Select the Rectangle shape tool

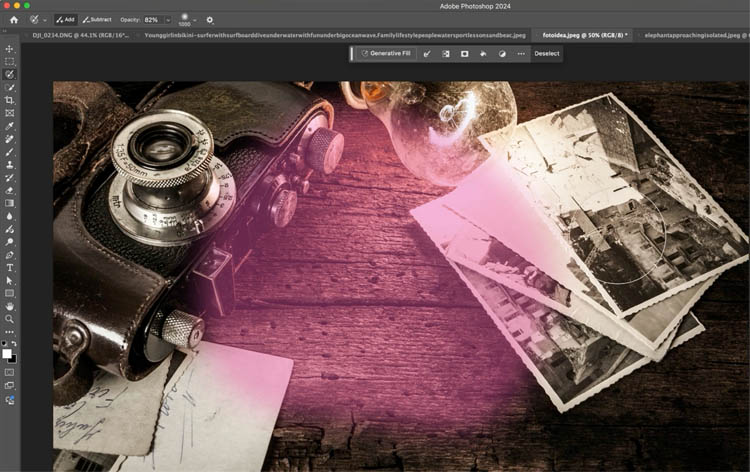pos(9,294)
